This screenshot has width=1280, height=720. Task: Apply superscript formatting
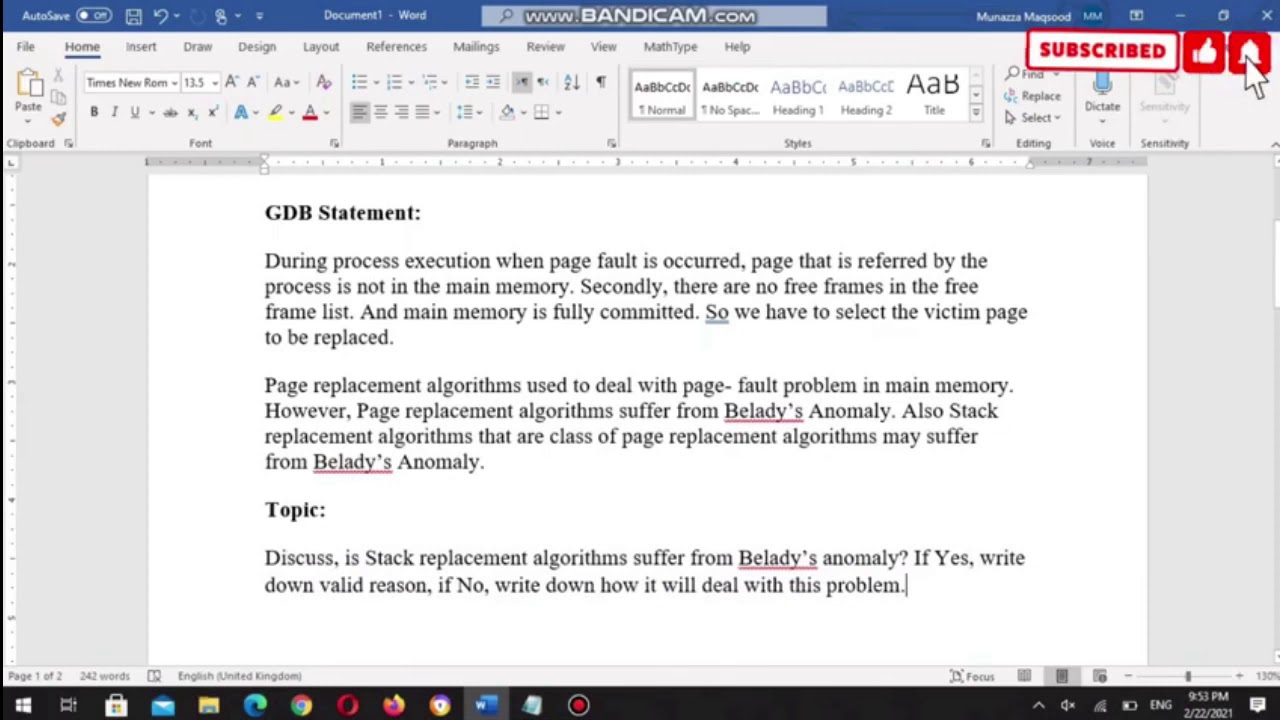coord(213,112)
